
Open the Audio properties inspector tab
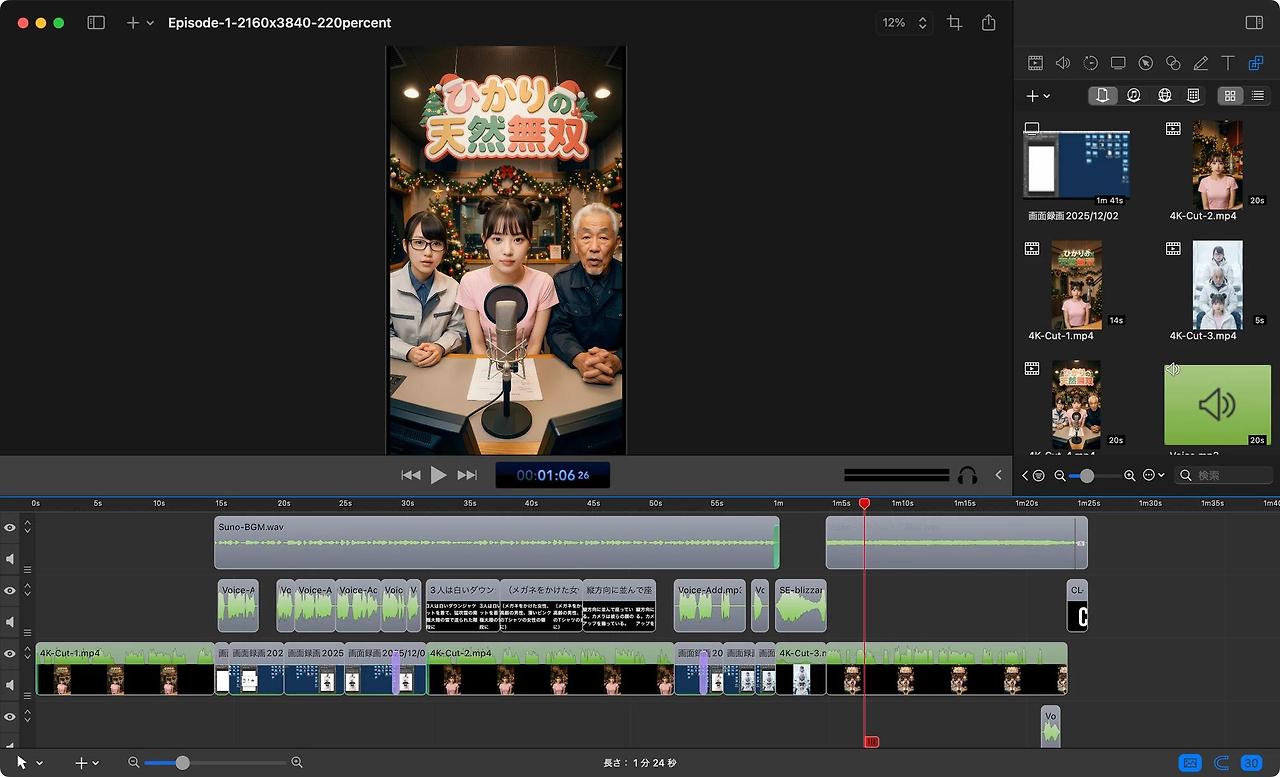pos(1063,63)
